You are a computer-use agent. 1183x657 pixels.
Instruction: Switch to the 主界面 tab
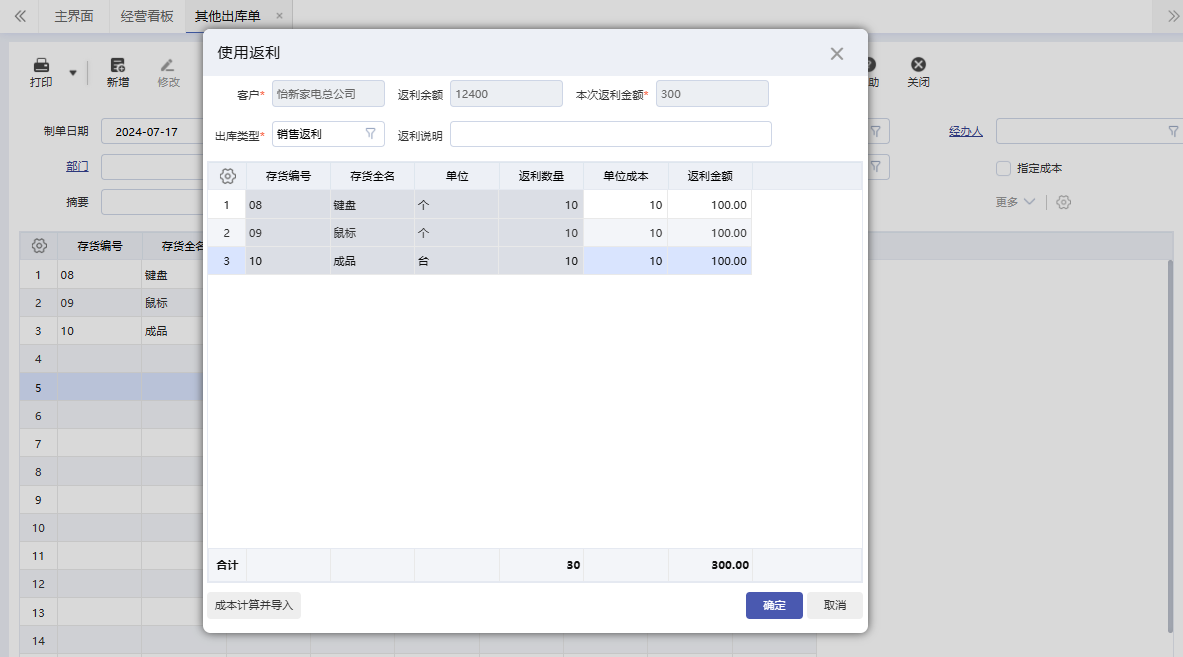click(x=74, y=16)
